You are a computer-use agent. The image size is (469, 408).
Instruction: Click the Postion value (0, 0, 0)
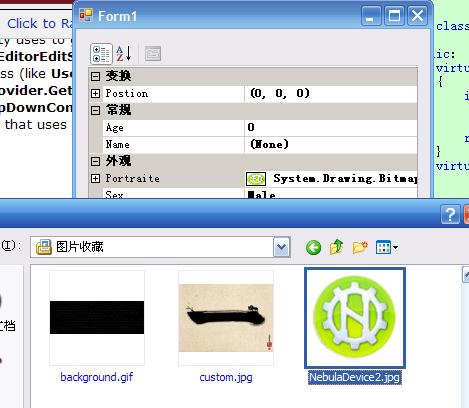pyautogui.click(x=280, y=93)
